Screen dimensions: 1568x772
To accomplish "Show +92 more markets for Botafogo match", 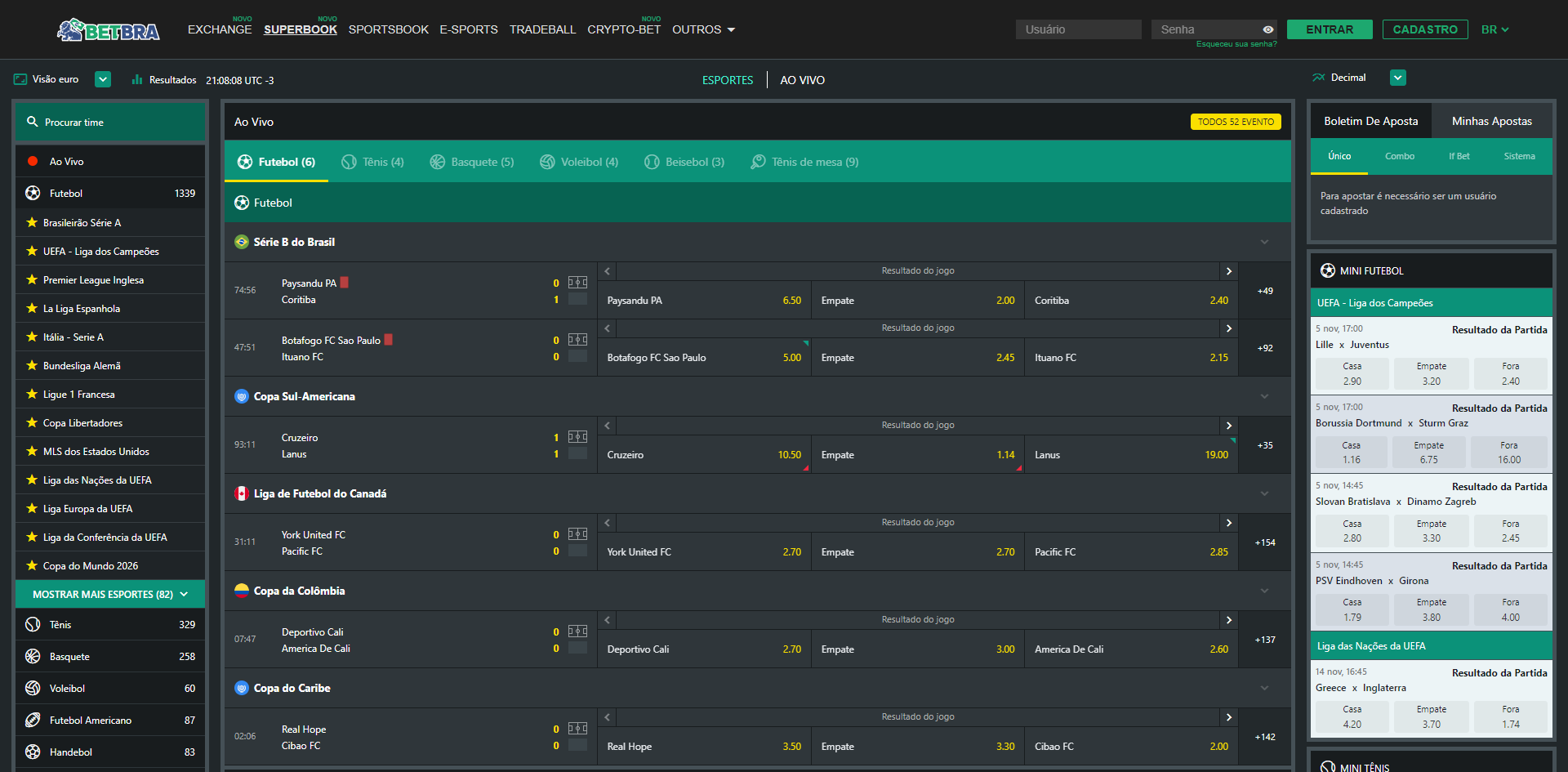I will [1265, 348].
